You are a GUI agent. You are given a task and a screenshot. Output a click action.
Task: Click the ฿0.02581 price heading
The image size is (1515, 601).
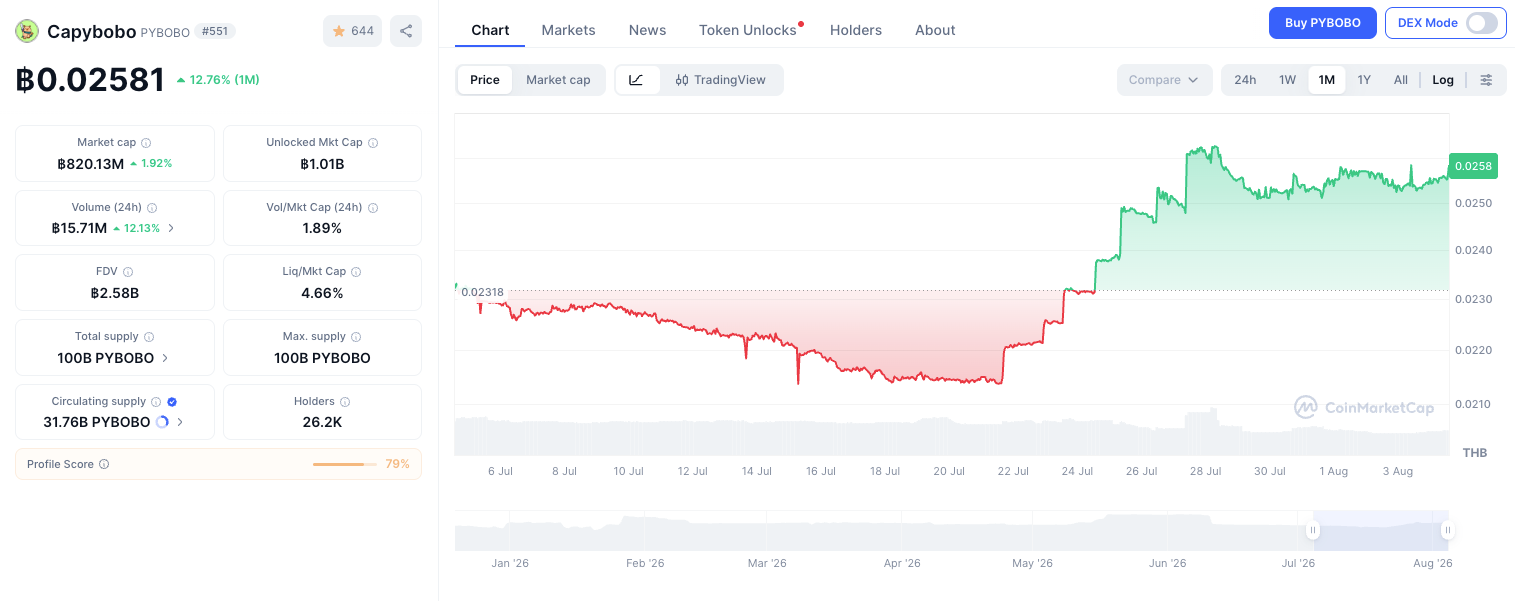click(x=90, y=79)
